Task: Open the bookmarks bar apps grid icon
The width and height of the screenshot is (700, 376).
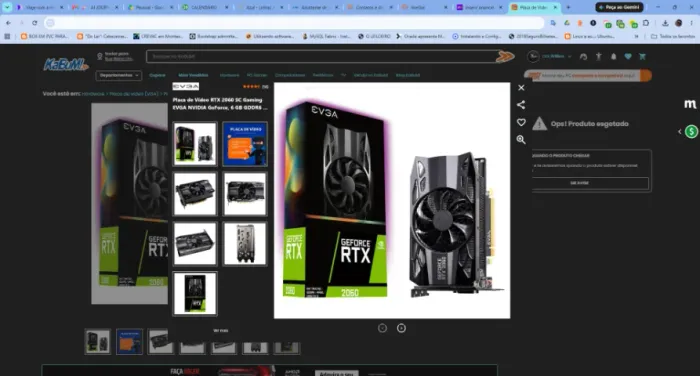Action: tap(7, 37)
